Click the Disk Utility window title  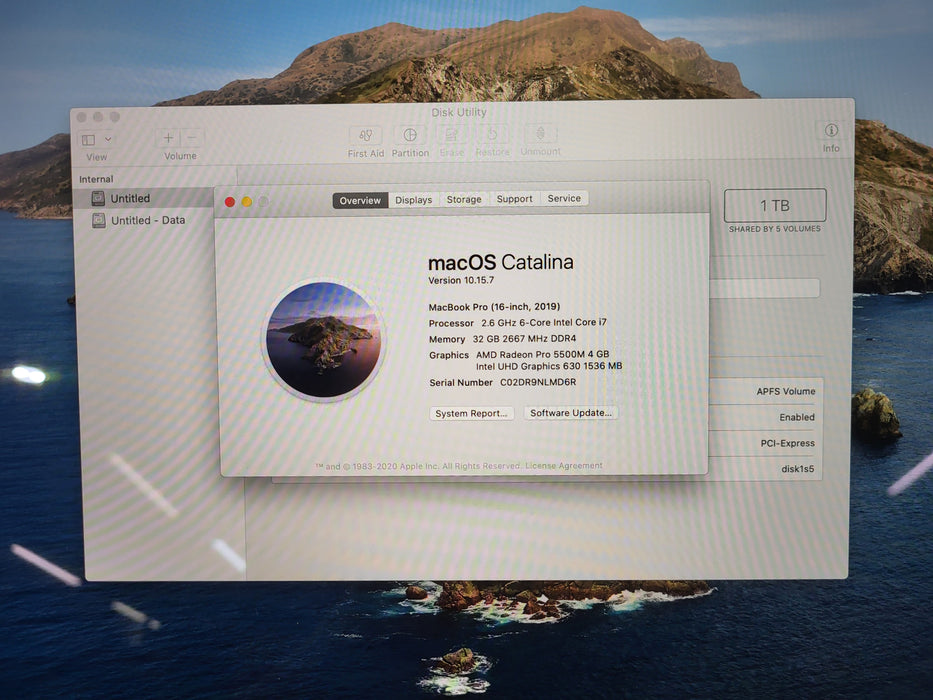459,112
